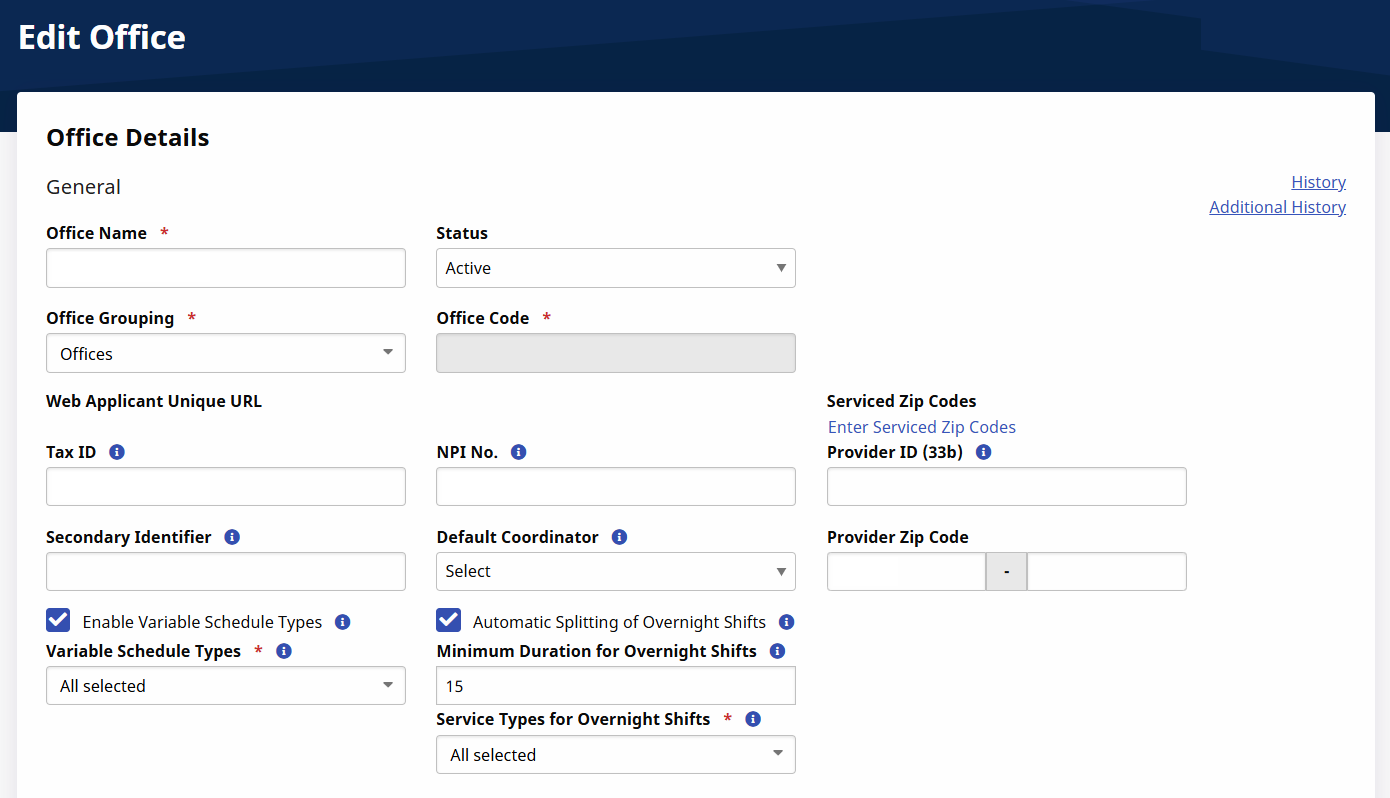Open the Status dropdown

[x=615, y=268]
